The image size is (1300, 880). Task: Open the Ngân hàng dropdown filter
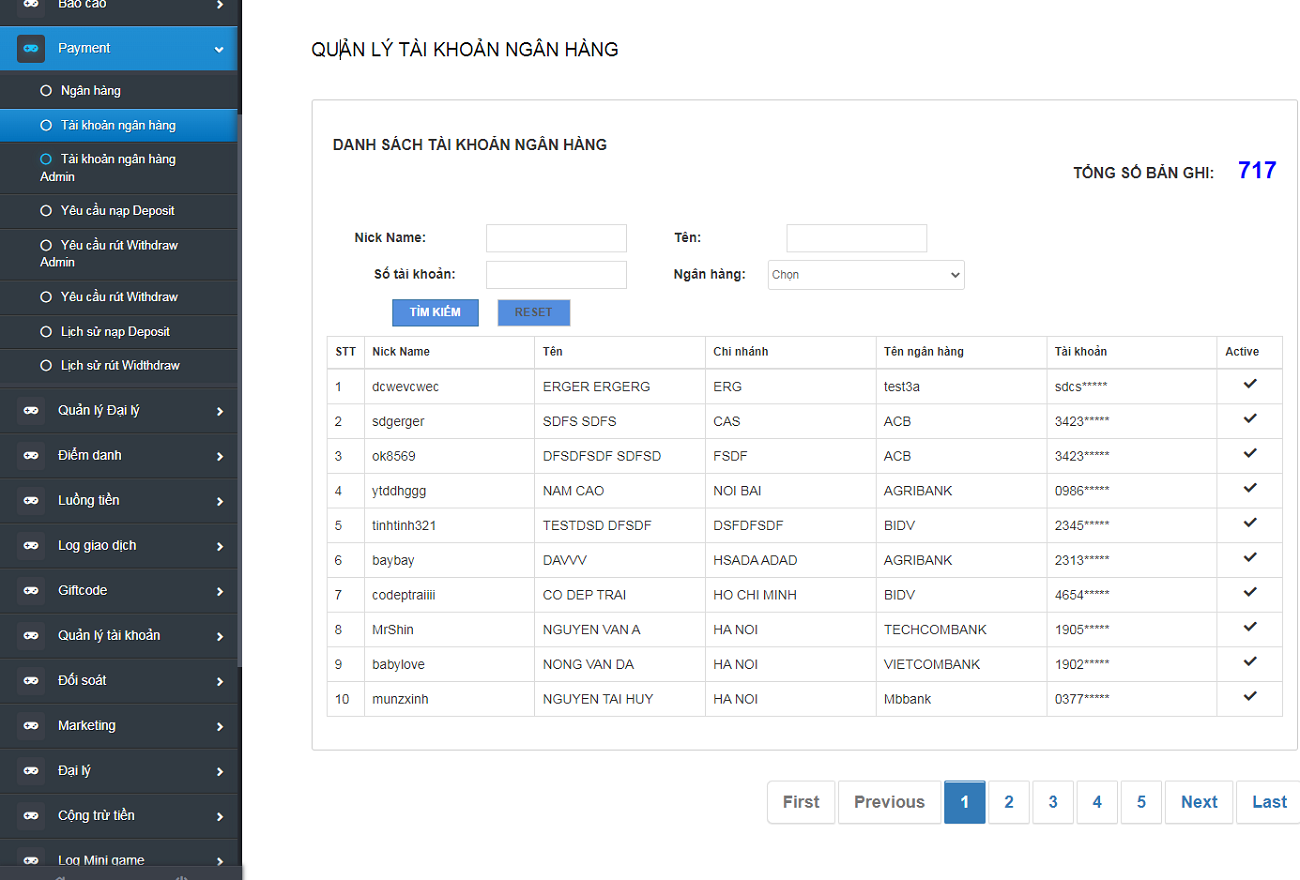[x=866, y=275]
